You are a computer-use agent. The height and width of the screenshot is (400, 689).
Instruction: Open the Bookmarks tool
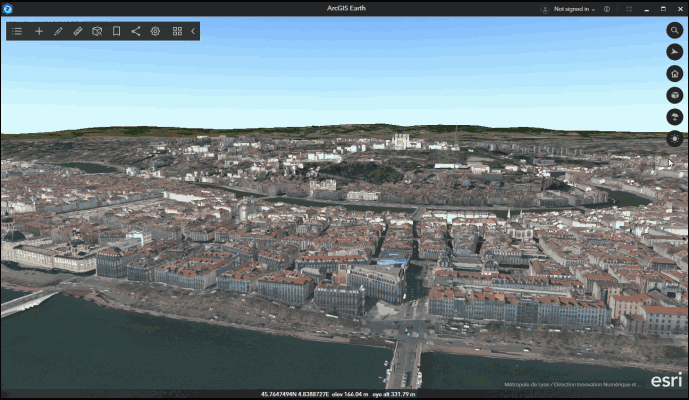(x=116, y=31)
